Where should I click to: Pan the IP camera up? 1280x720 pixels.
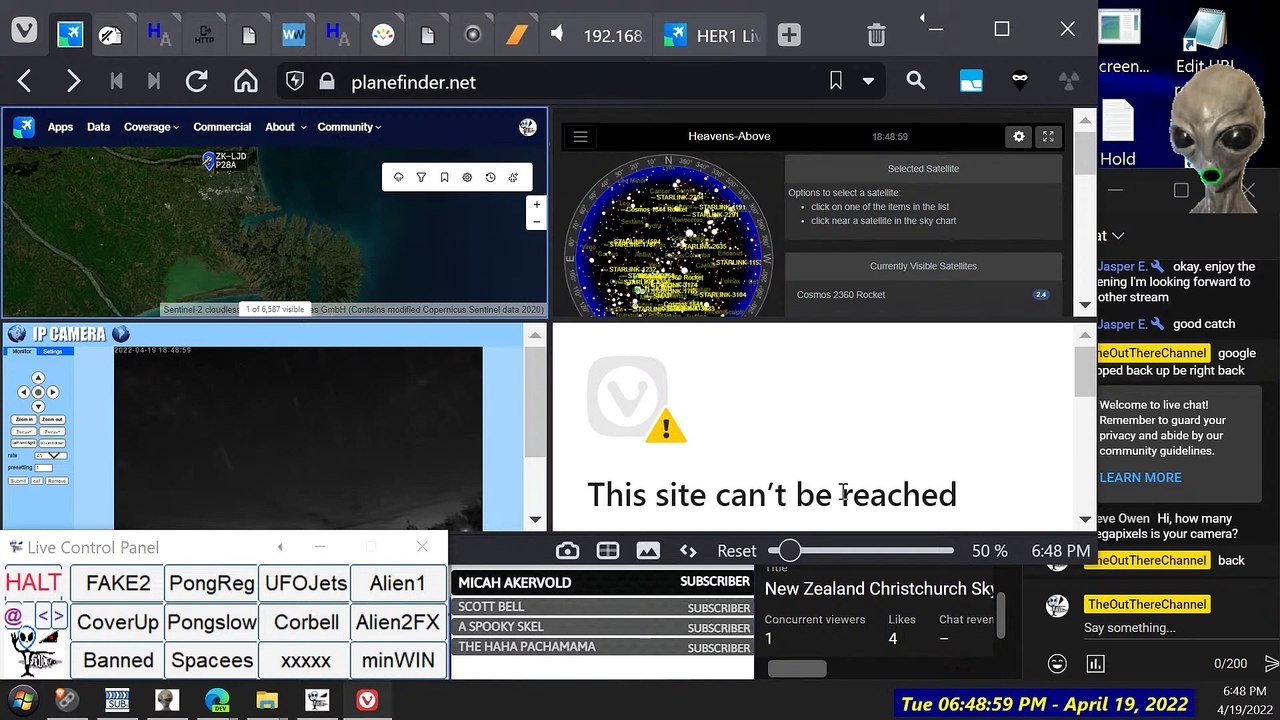pos(38,378)
